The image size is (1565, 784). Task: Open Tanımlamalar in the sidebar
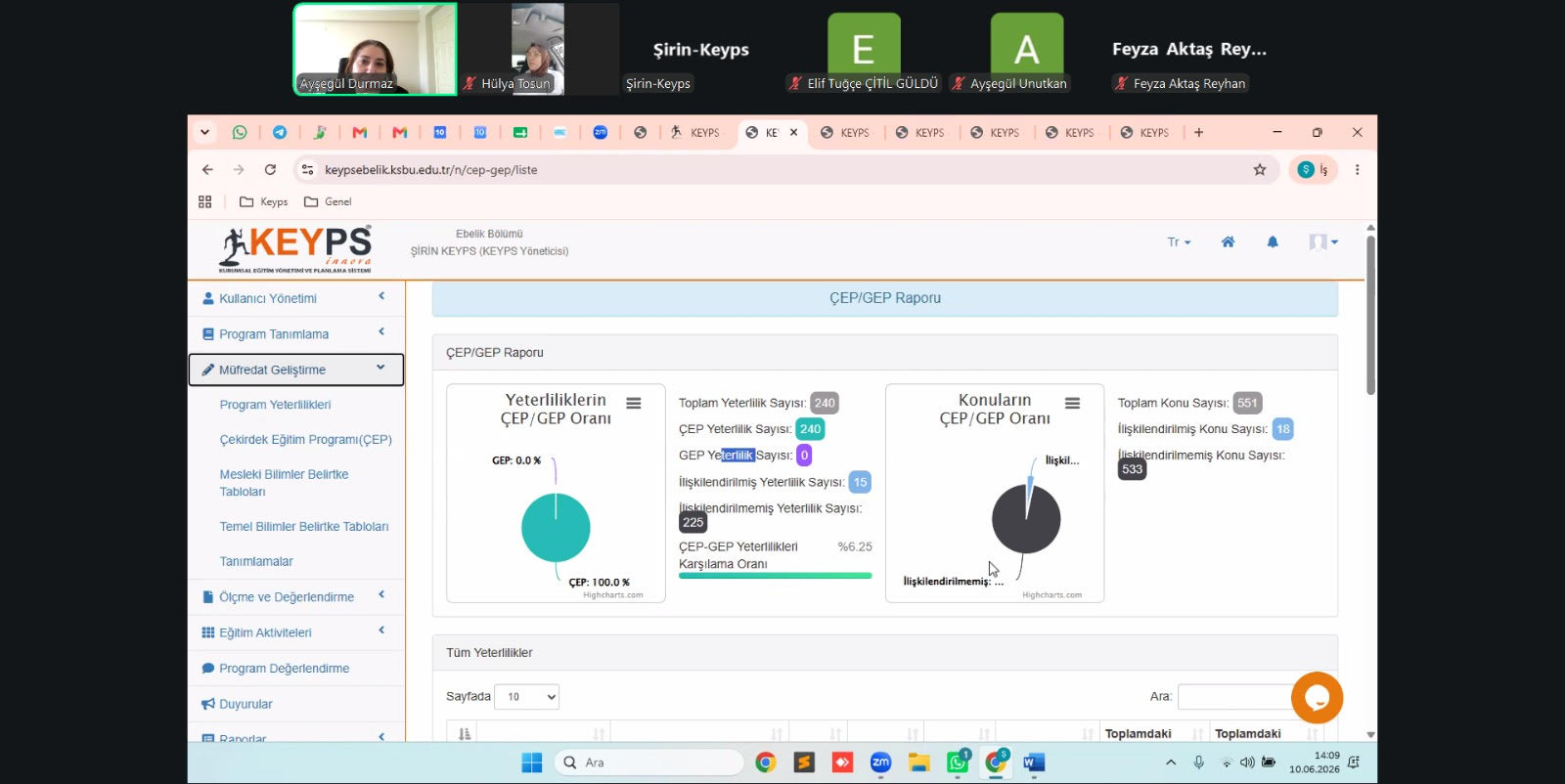(x=256, y=561)
